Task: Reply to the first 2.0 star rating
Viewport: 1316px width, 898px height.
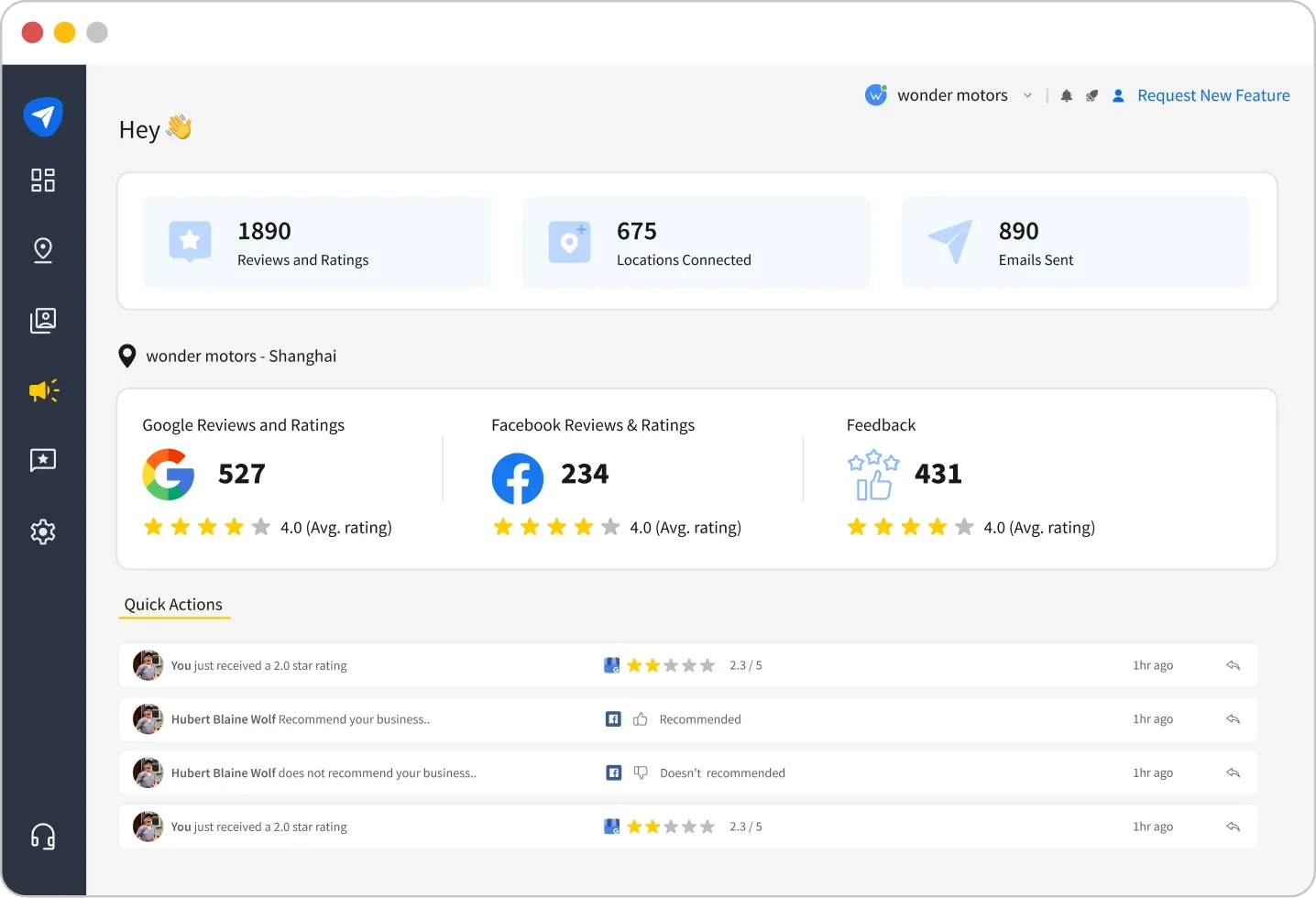Action: coord(1233,665)
